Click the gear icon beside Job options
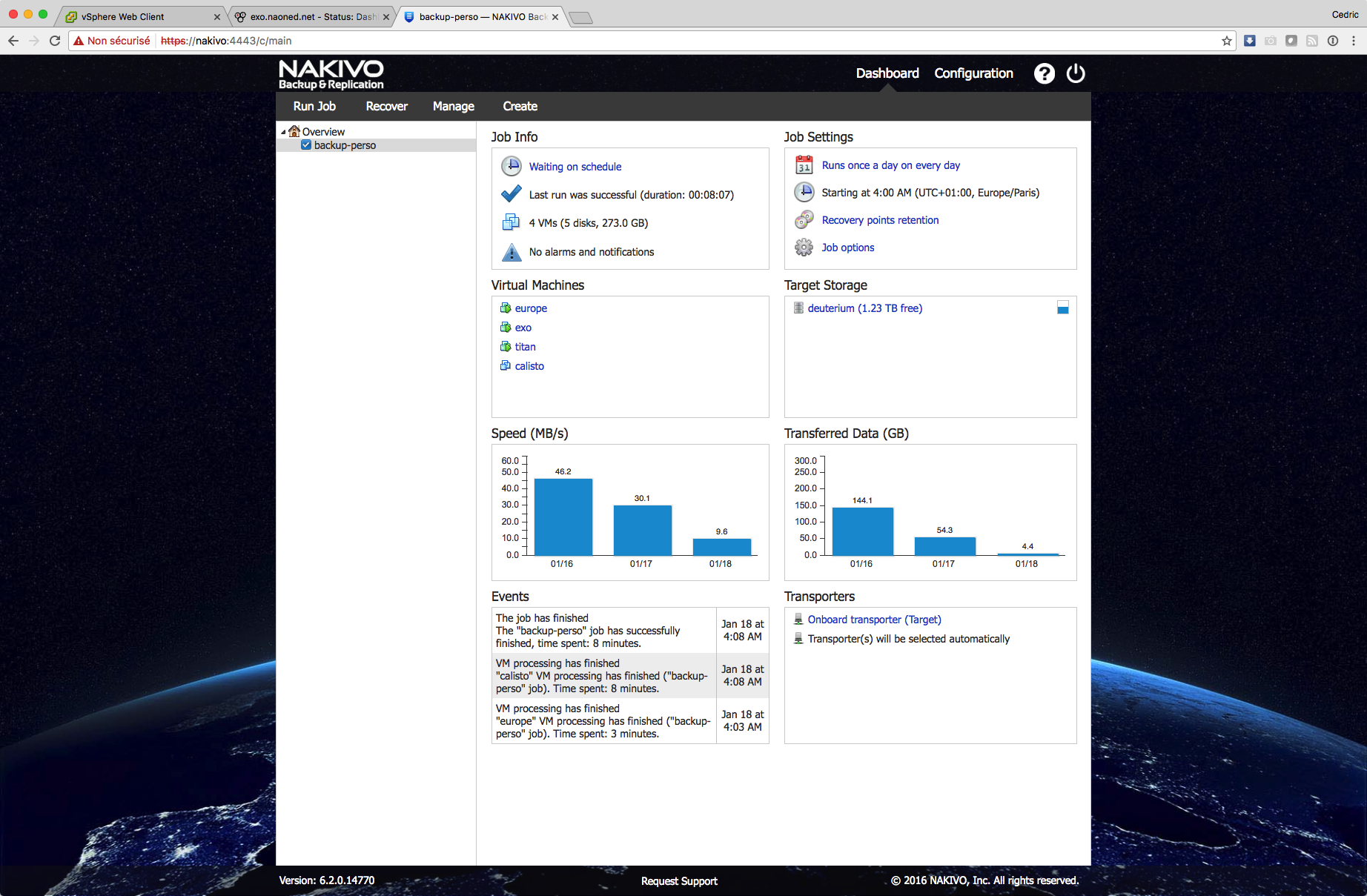 [804, 248]
